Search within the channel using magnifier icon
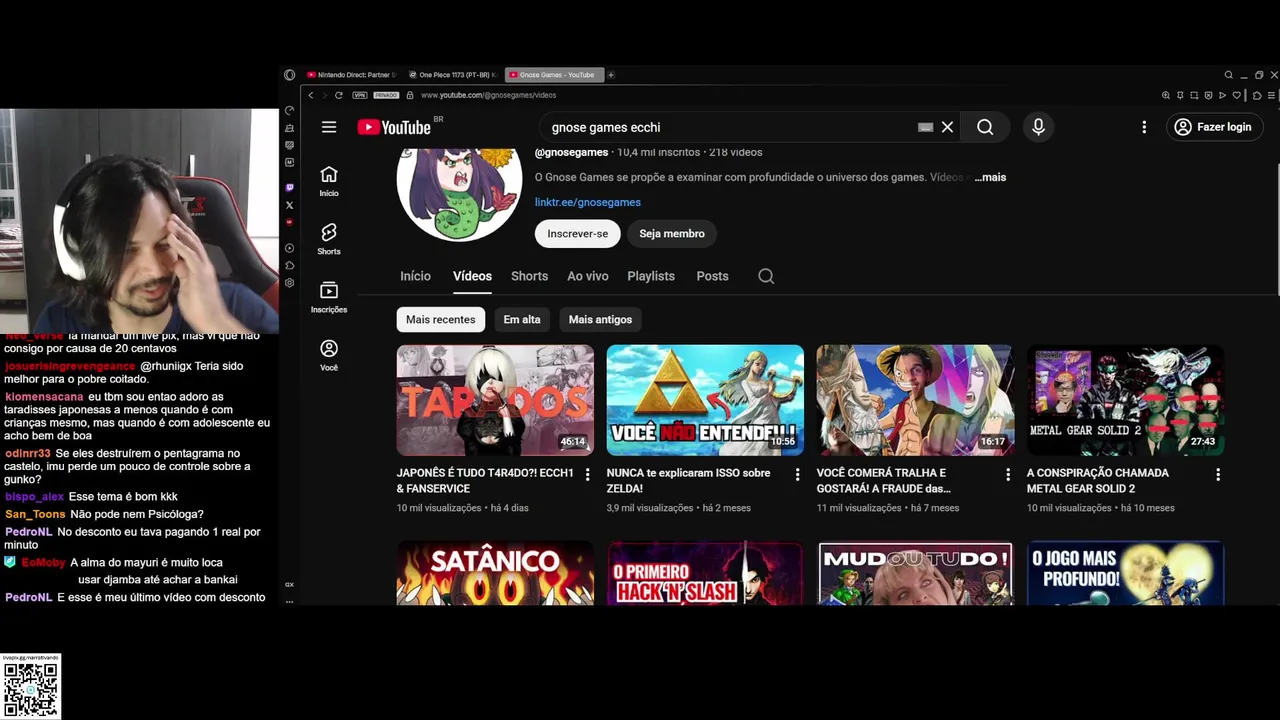The height and width of the screenshot is (720, 1280). pos(766,276)
